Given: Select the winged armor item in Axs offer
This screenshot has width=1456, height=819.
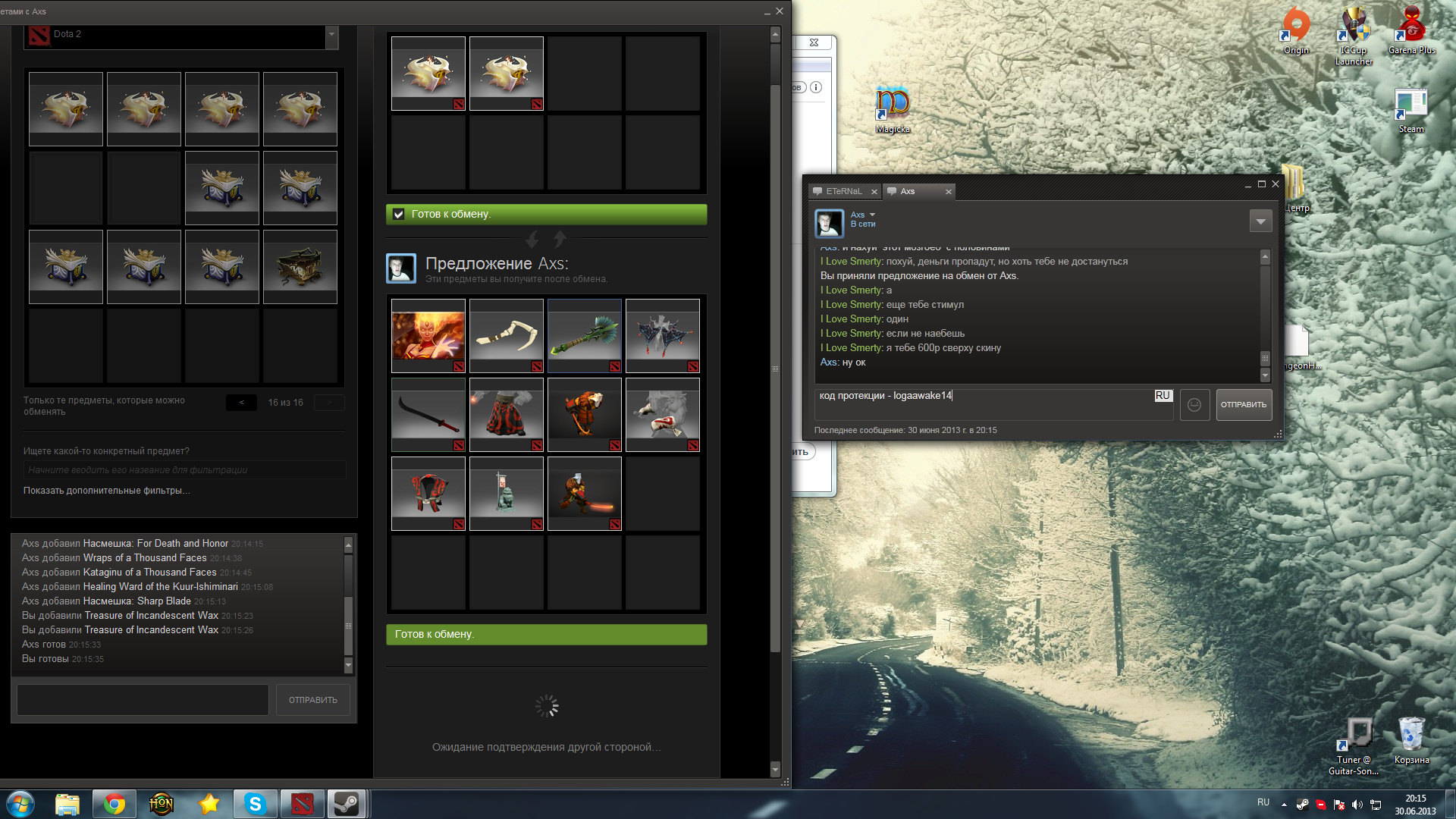Looking at the screenshot, I should click(663, 336).
